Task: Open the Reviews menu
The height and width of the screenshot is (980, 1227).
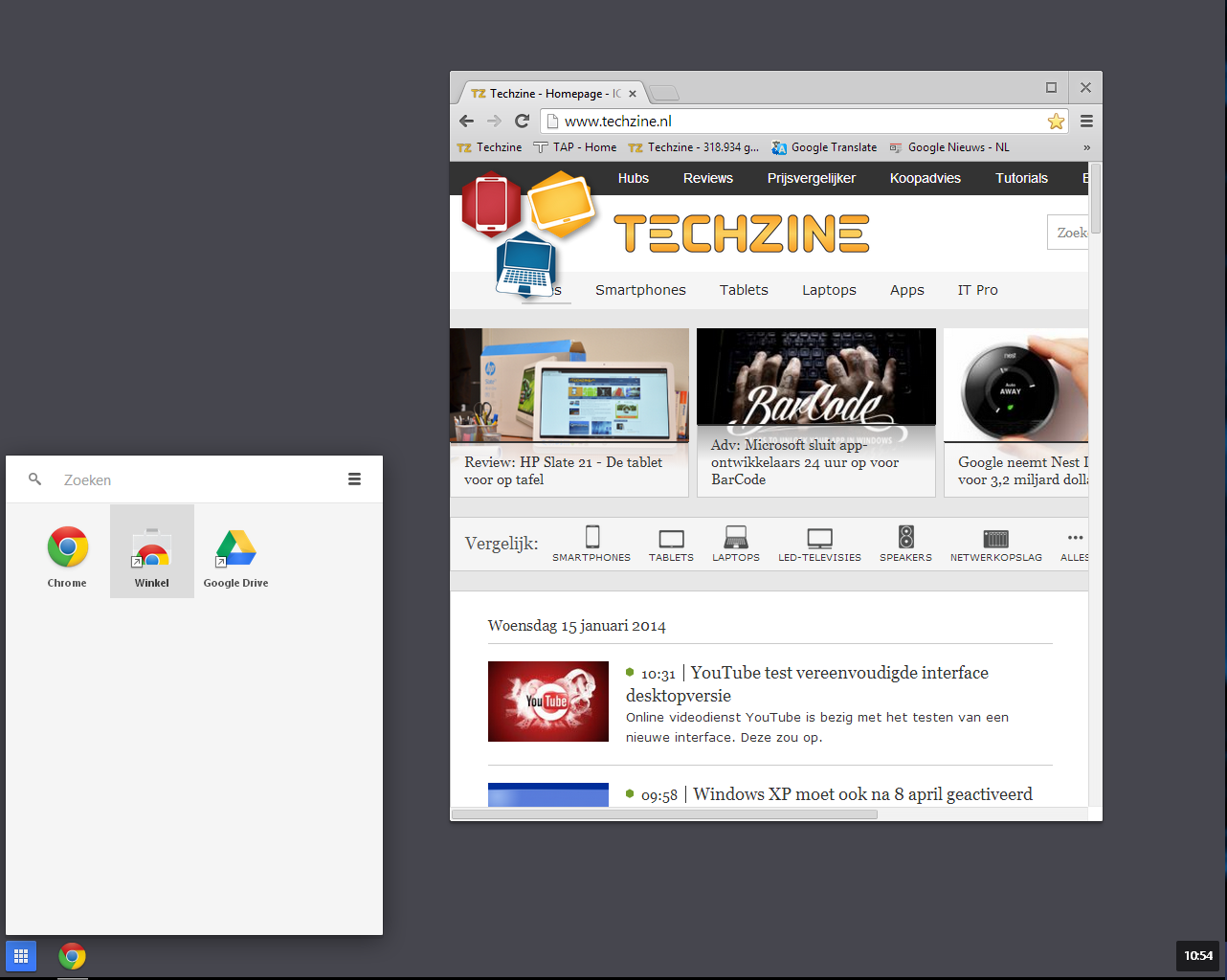Action: [707, 178]
